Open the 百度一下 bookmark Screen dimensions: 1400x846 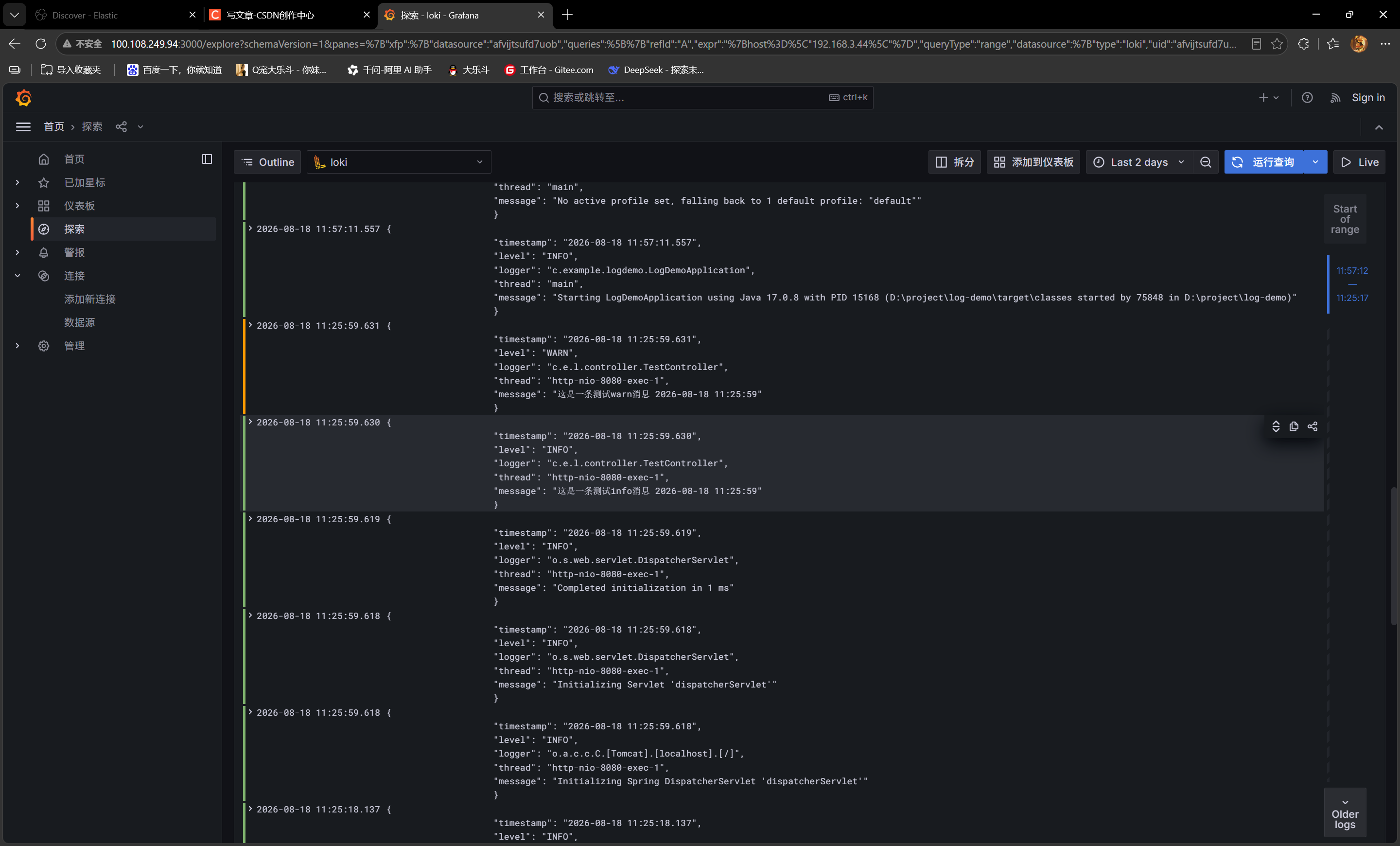174,70
